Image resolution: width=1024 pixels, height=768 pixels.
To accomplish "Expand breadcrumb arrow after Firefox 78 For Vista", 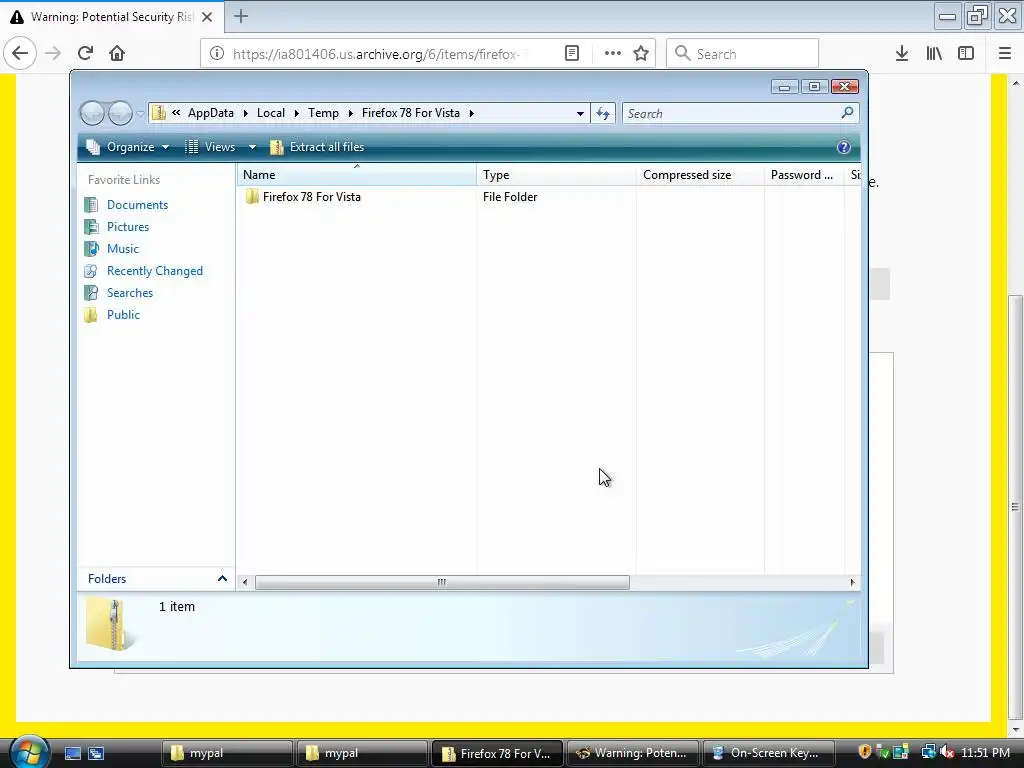I will coord(472,114).
